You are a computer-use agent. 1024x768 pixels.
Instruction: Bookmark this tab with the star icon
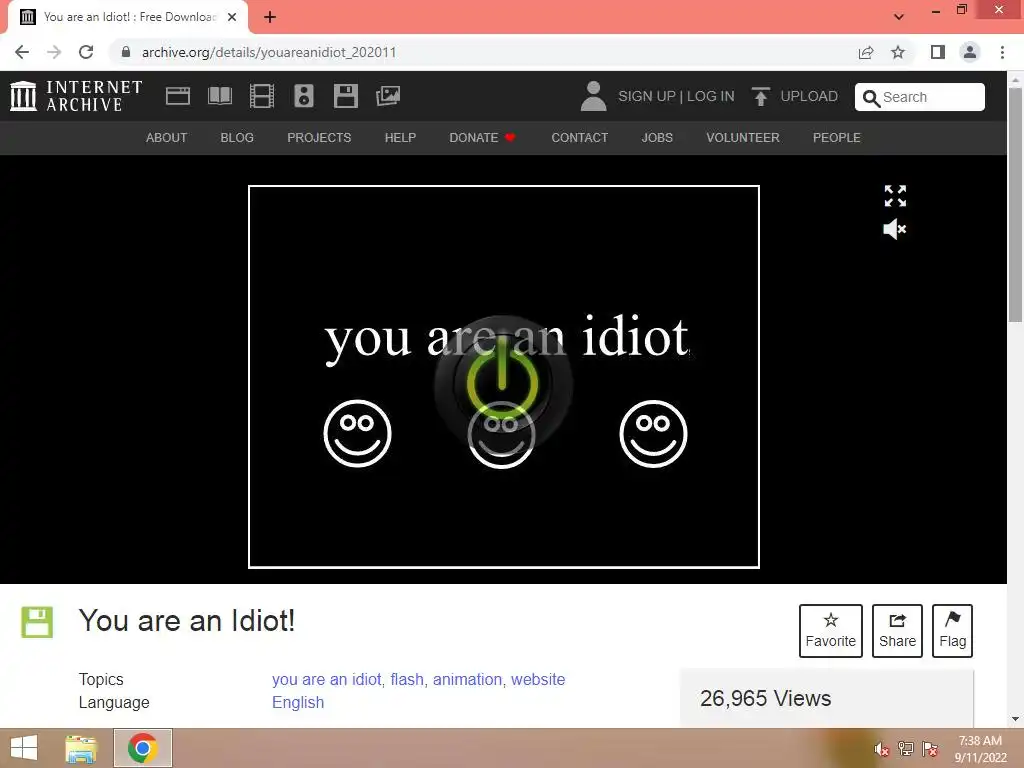[898, 52]
